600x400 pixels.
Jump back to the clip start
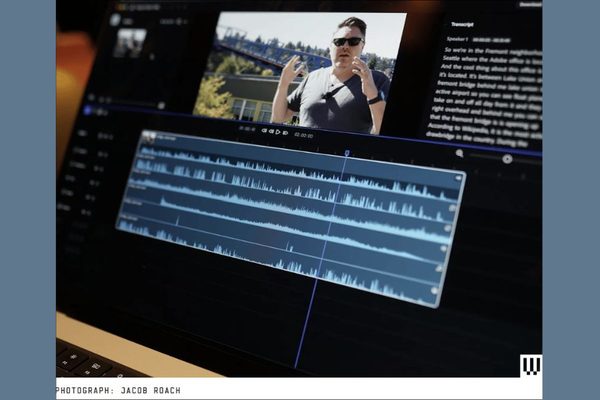[x=264, y=131]
